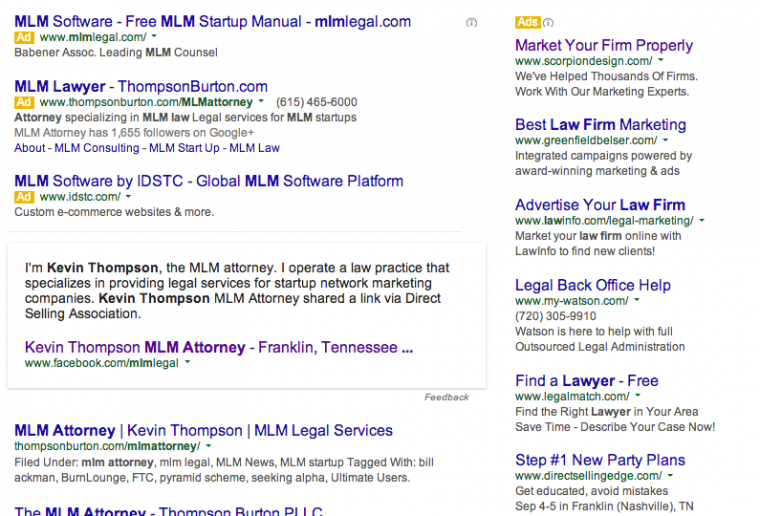Expand dropdown arrow next to www.idstc.com/
The width and height of the screenshot is (760, 516).
pos(128,196)
